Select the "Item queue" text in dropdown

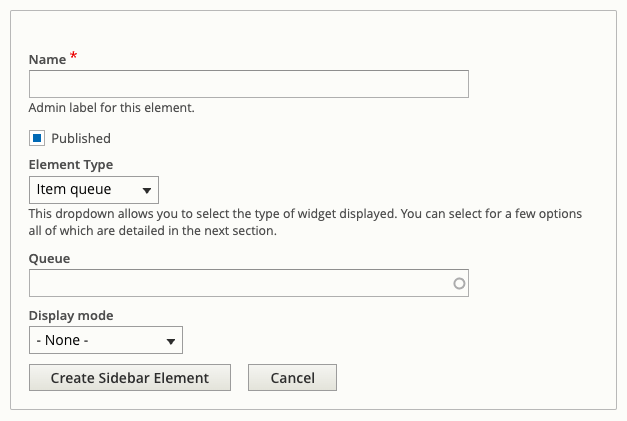click(74, 189)
